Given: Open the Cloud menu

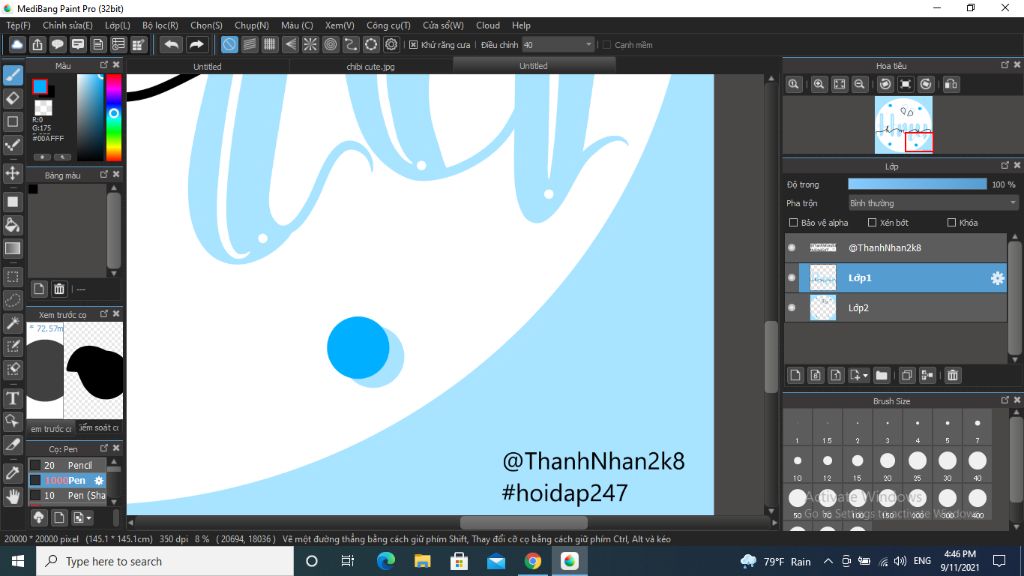Looking at the screenshot, I should [x=488, y=25].
